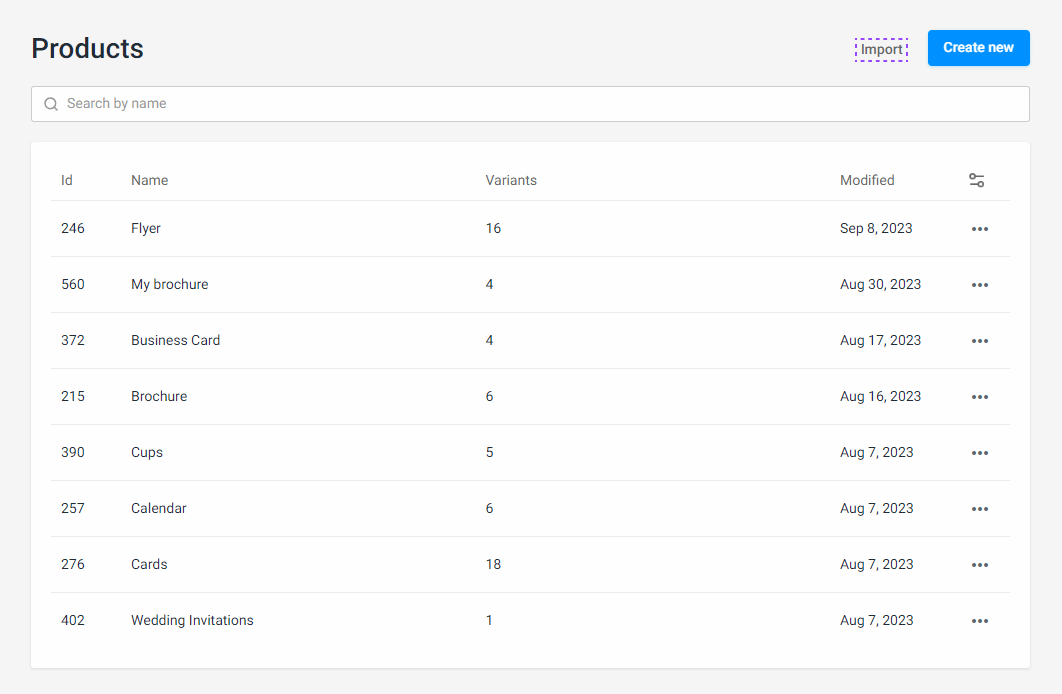Click id 246 in the table

point(72,228)
